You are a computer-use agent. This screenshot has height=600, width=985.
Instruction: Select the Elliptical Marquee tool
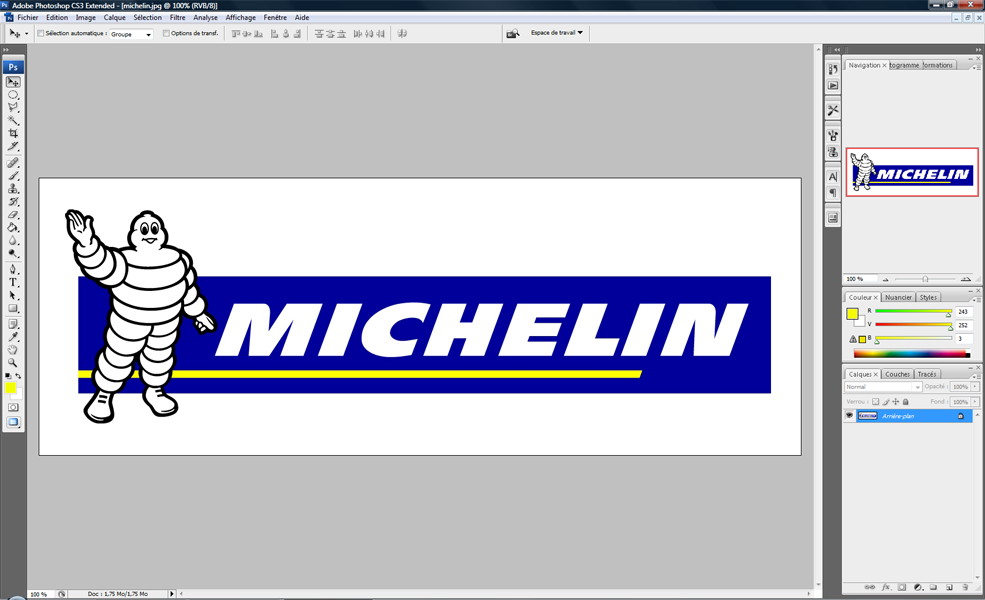13,95
